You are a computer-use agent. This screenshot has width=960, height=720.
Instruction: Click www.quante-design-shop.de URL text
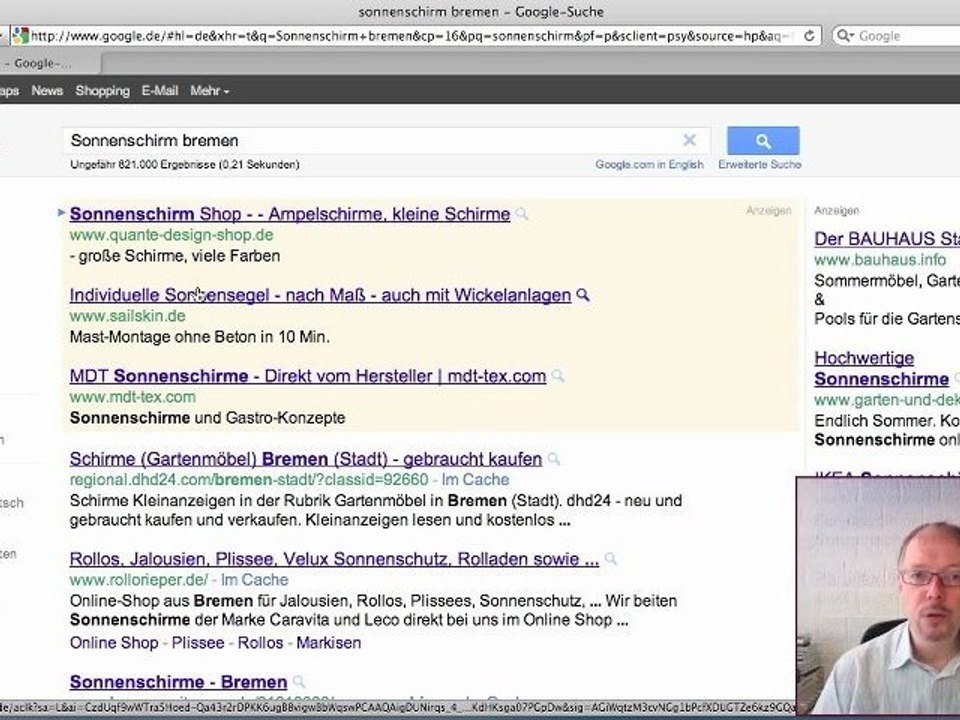171,235
